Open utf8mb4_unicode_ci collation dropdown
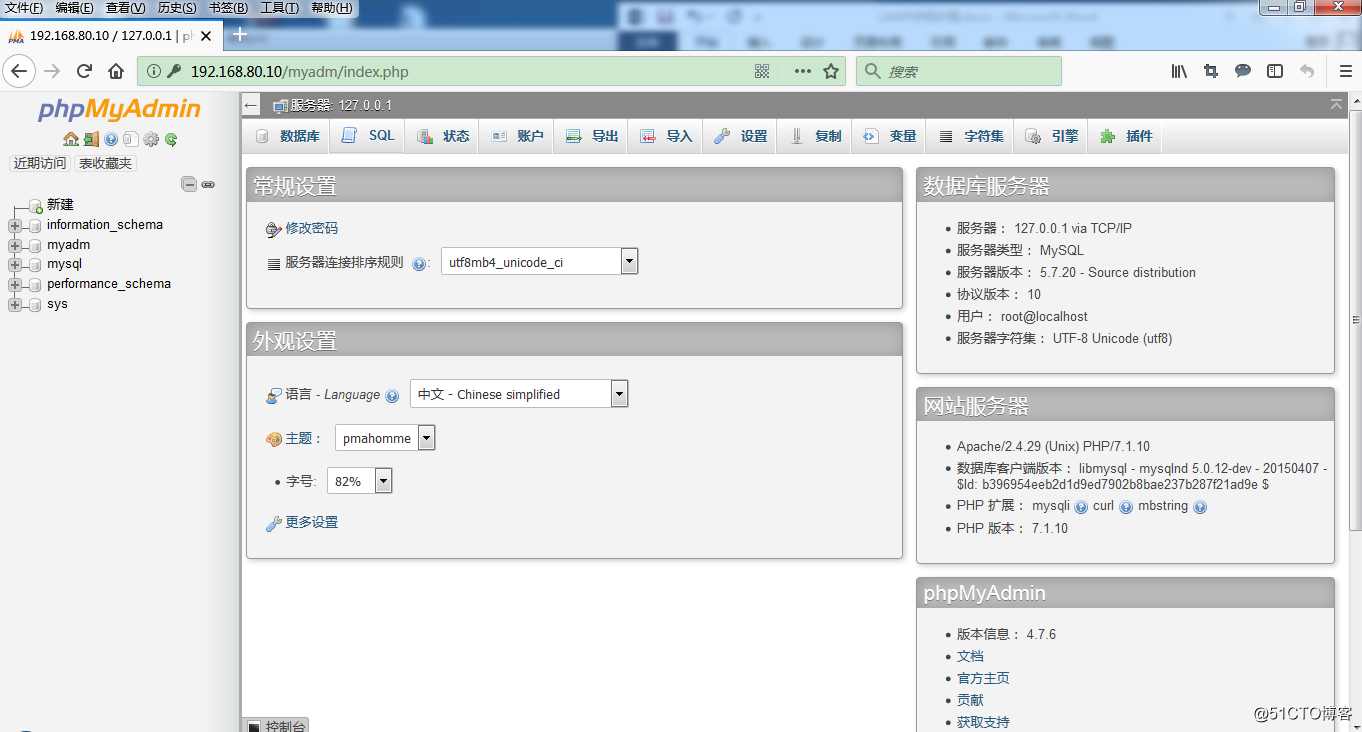The height and width of the screenshot is (732, 1362). (x=540, y=262)
